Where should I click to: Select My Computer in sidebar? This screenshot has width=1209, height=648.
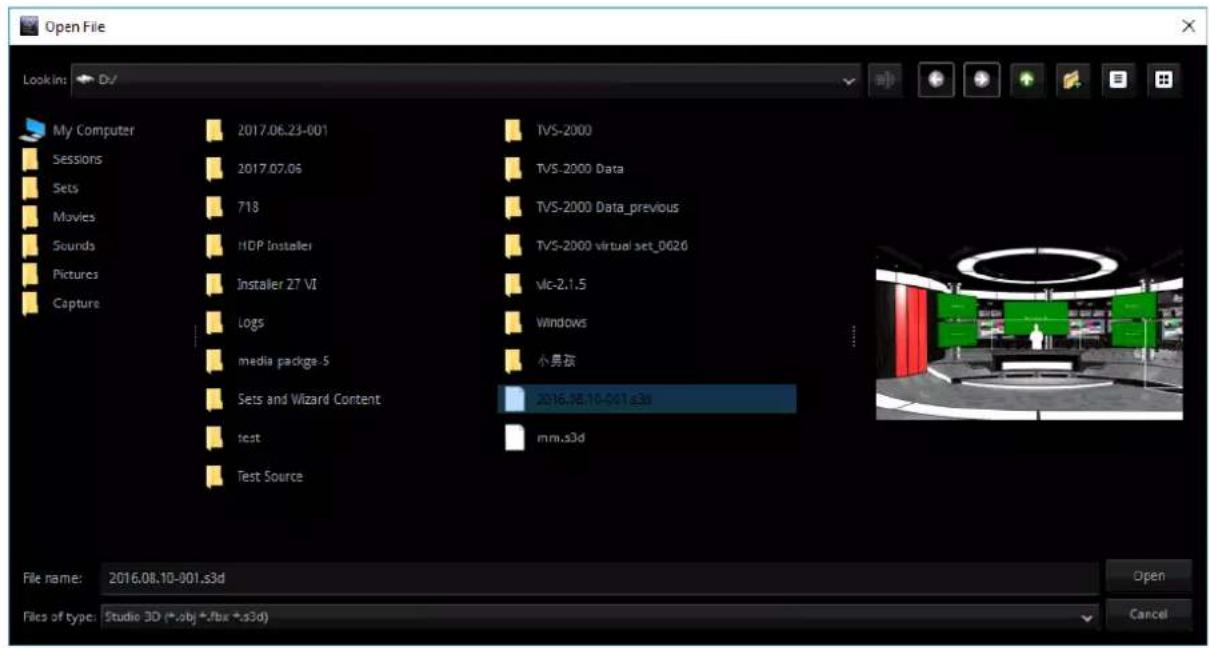click(x=79, y=130)
